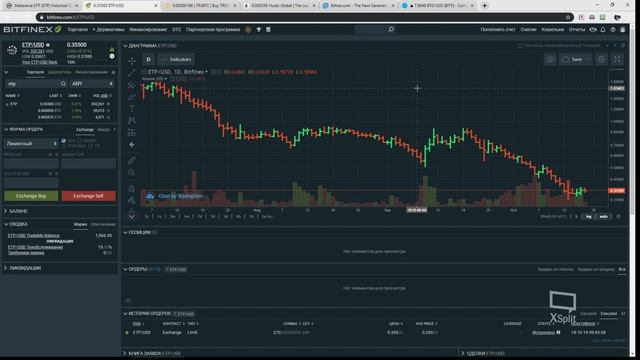Toggle the small round button beside ticker price
This screenshot has width=640, height=360.
click(112, 56)
